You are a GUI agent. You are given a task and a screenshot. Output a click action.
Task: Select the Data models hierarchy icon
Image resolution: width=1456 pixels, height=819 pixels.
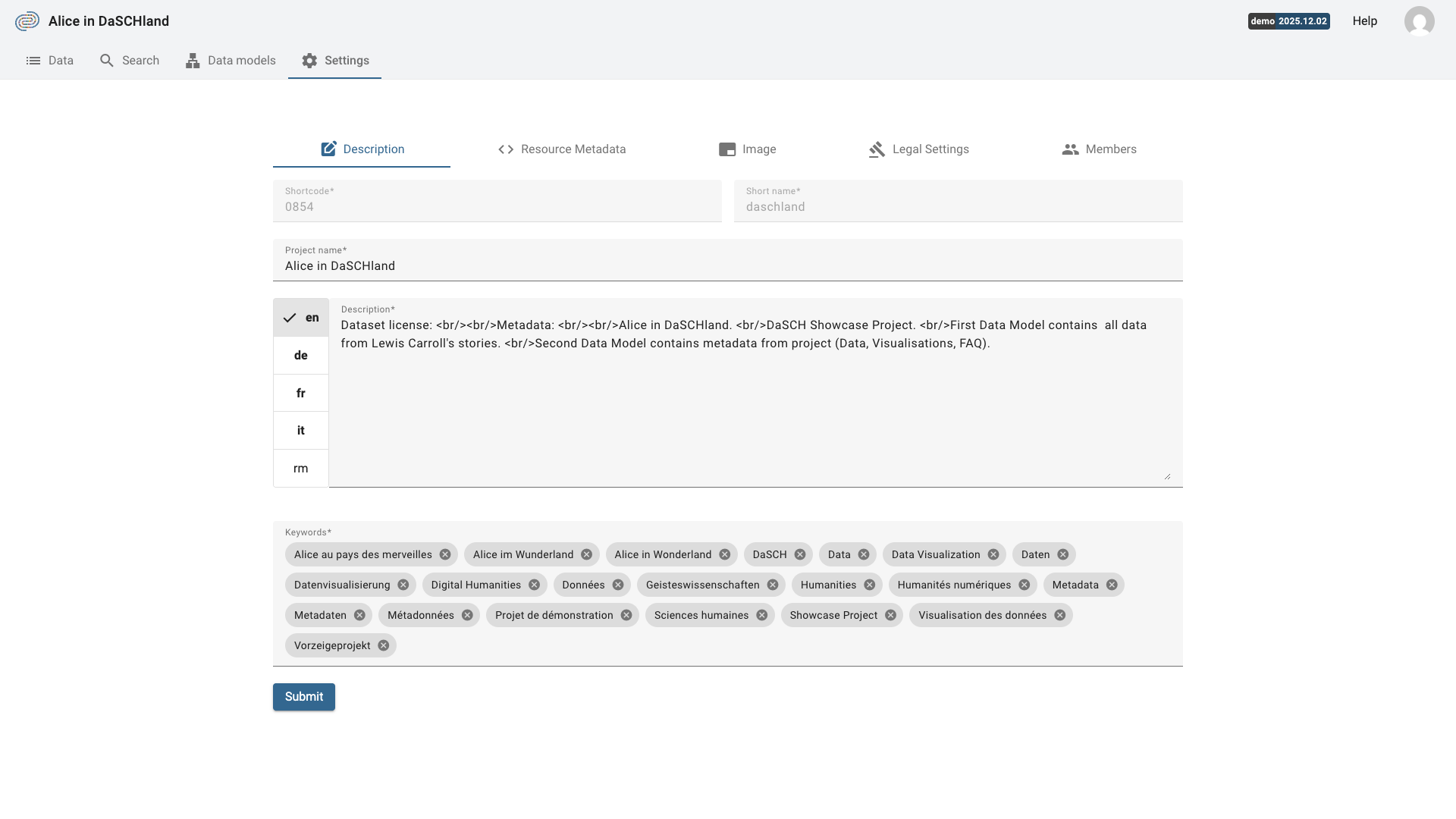(192, 60)
